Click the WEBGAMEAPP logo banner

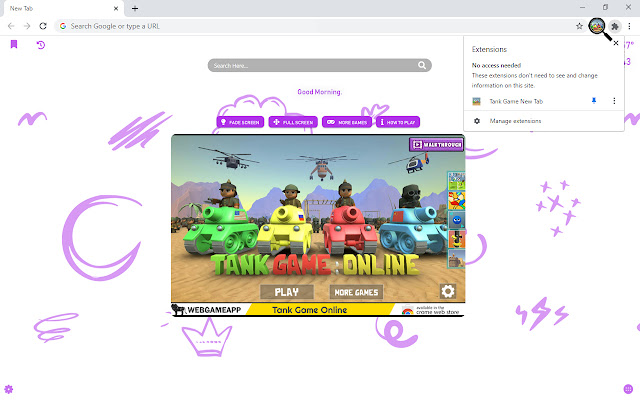pyautogui.click(x=206, y=310)
